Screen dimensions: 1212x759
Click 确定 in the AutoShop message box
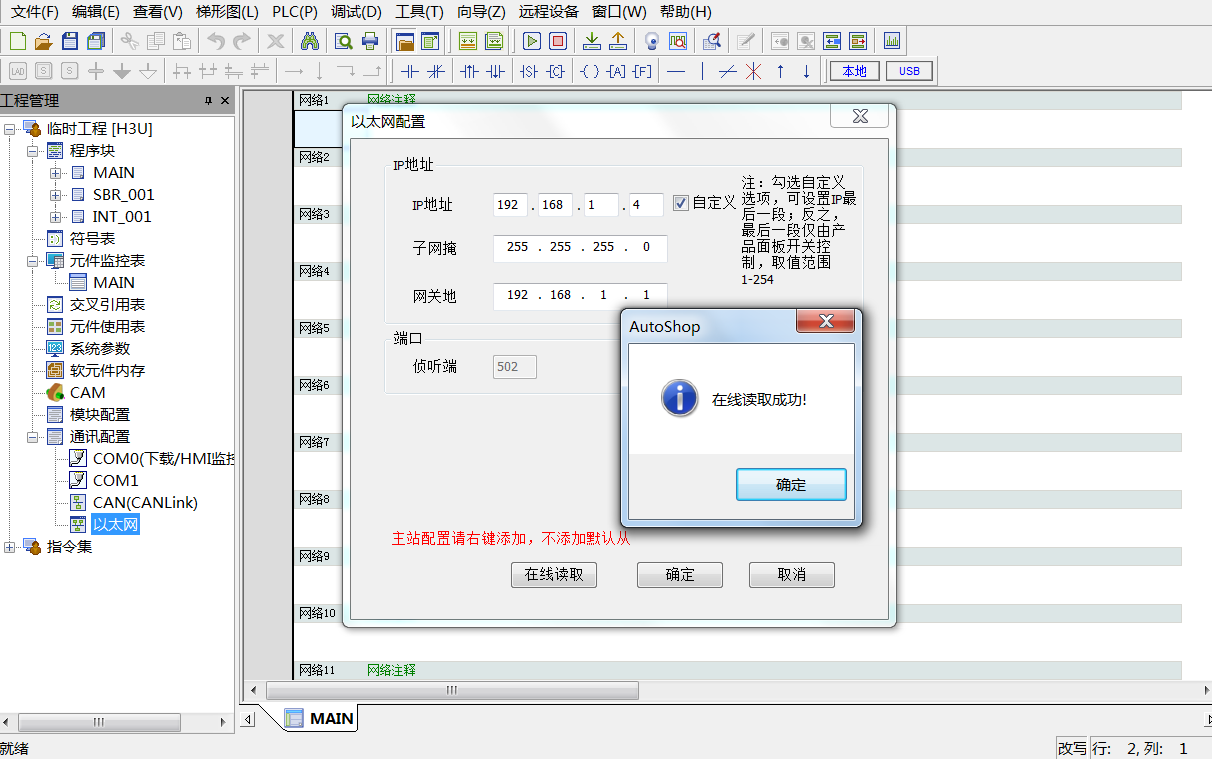(x=790, y=485)
